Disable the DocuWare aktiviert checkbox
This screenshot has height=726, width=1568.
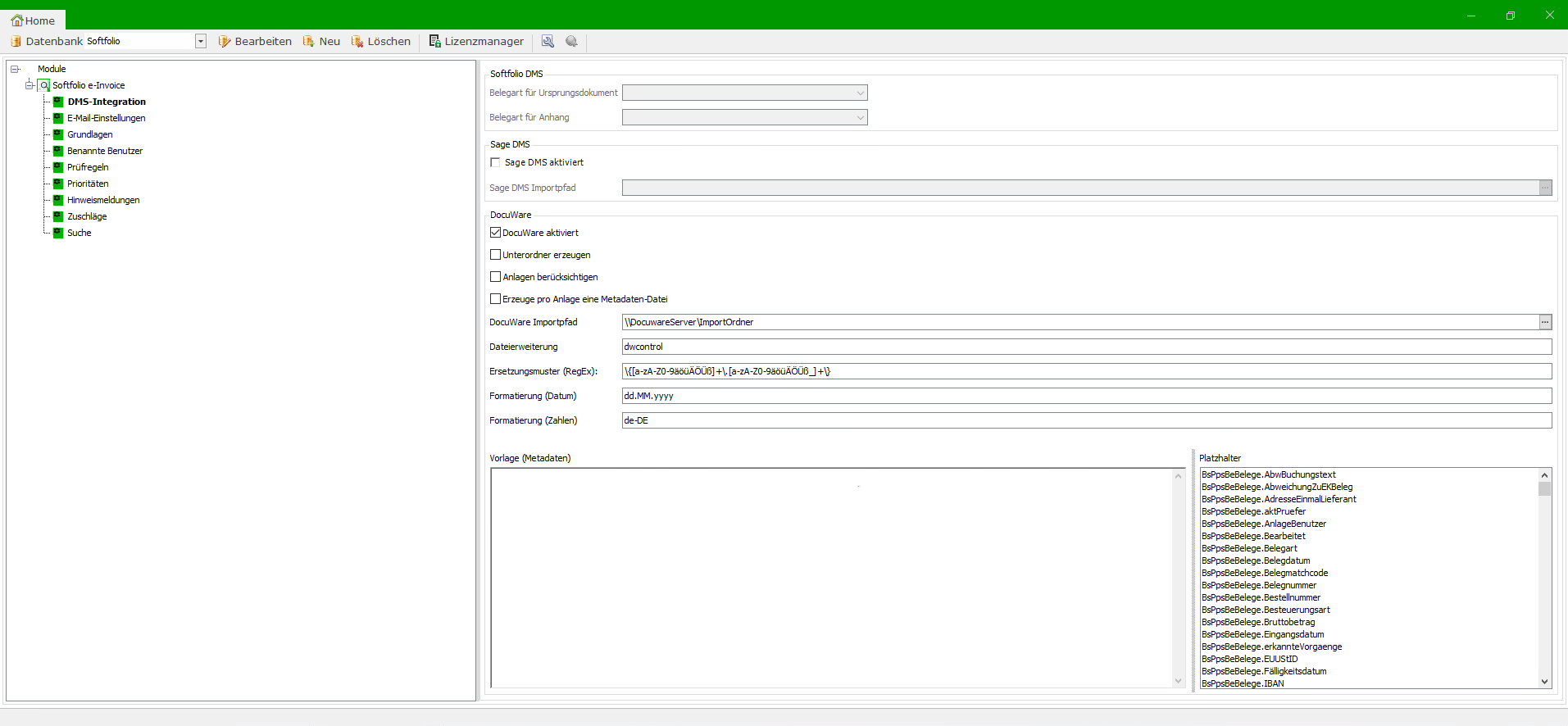495,233
